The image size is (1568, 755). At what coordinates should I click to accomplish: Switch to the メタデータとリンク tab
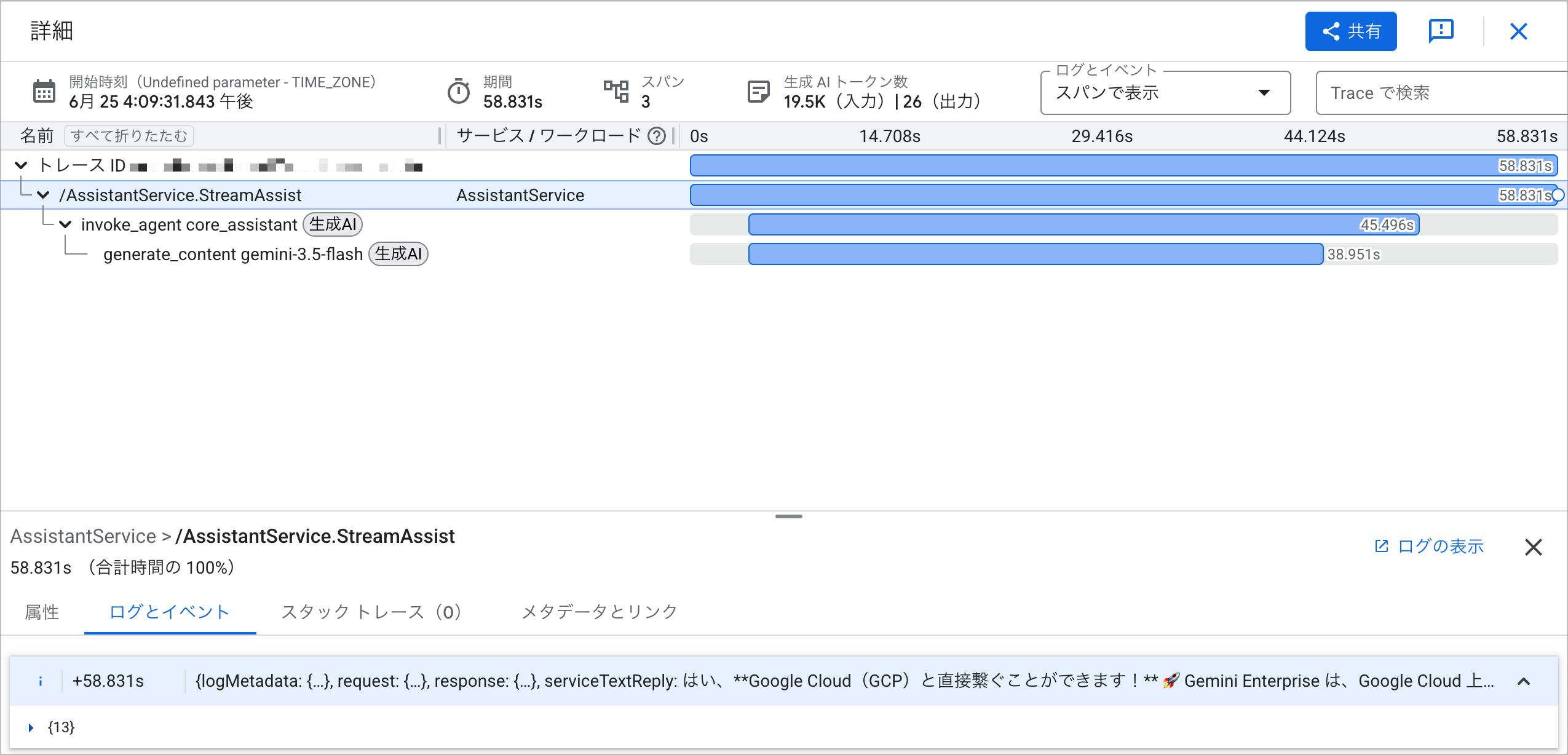[x=600, y=612]
